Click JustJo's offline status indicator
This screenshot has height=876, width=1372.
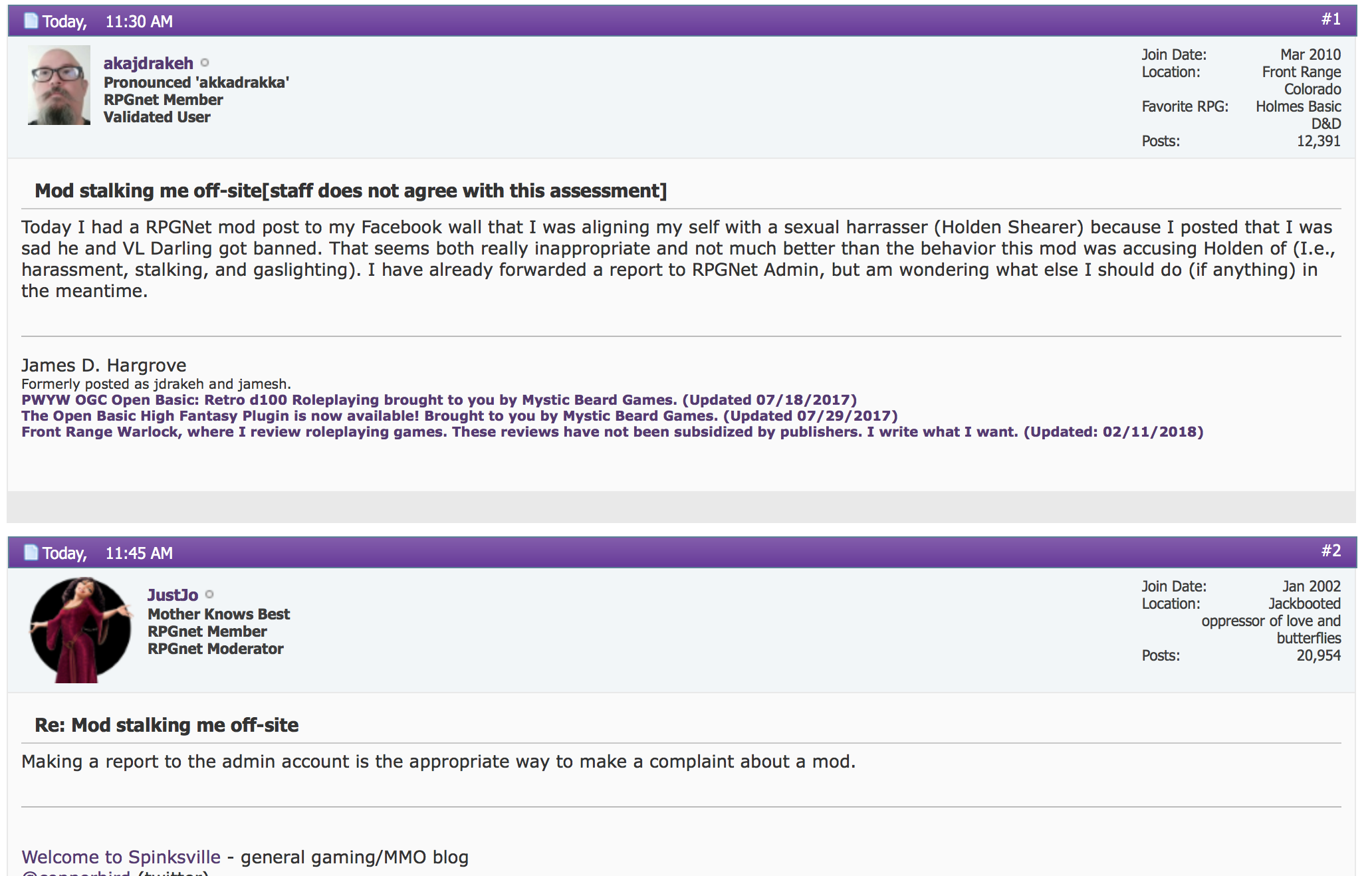(x=209, y=594)
